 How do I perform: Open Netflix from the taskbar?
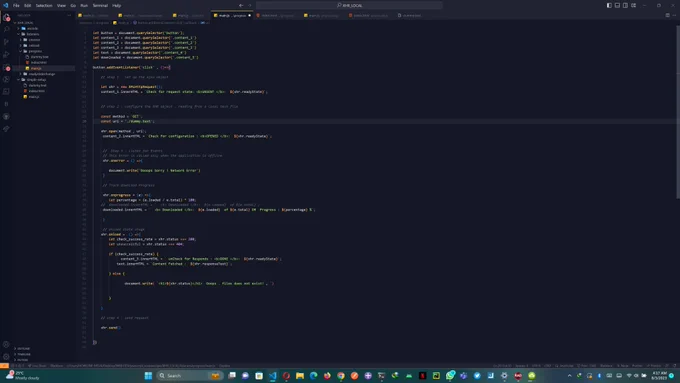click(x=422, y=376)
